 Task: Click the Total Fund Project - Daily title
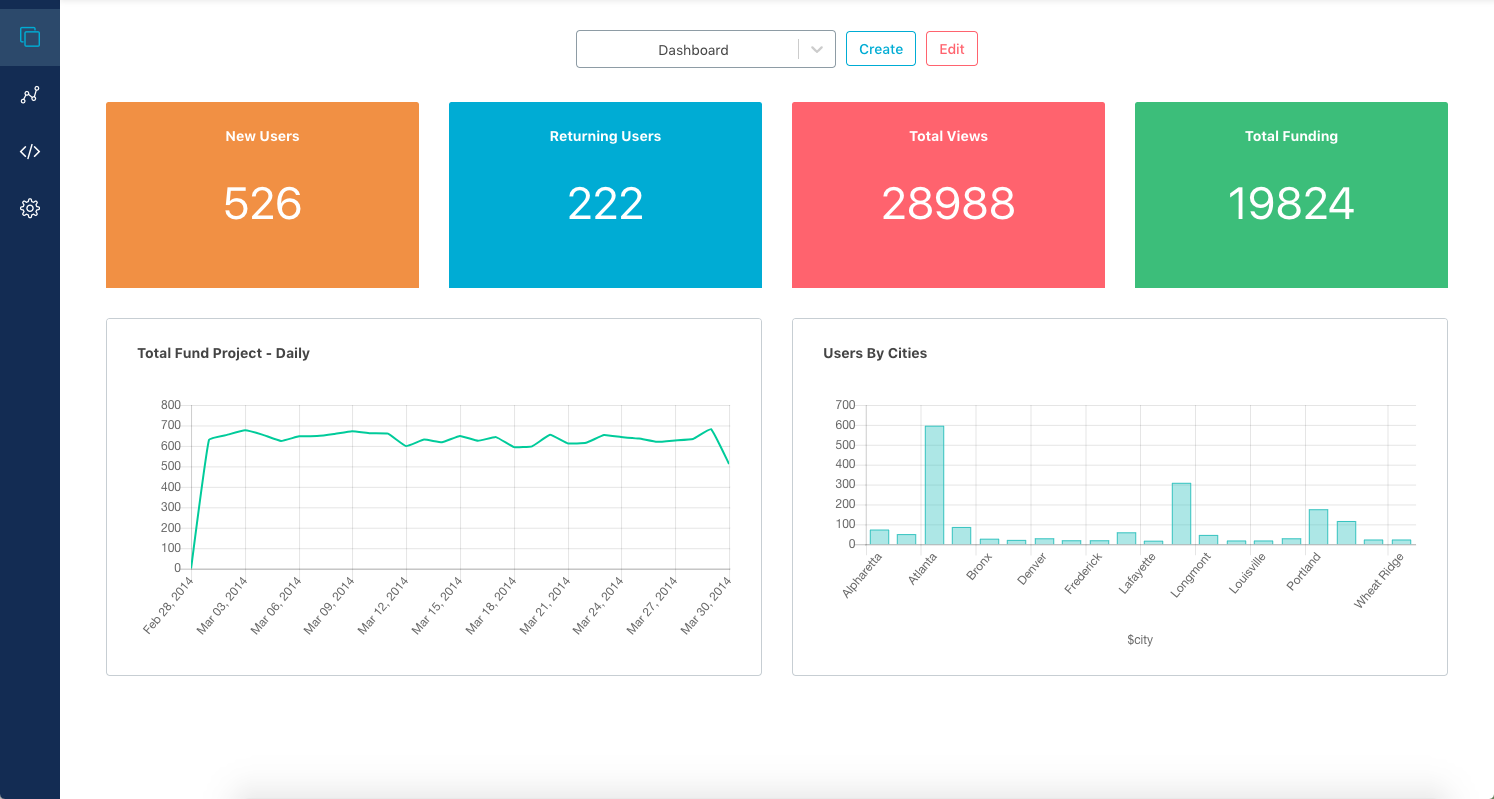(223, 353)
